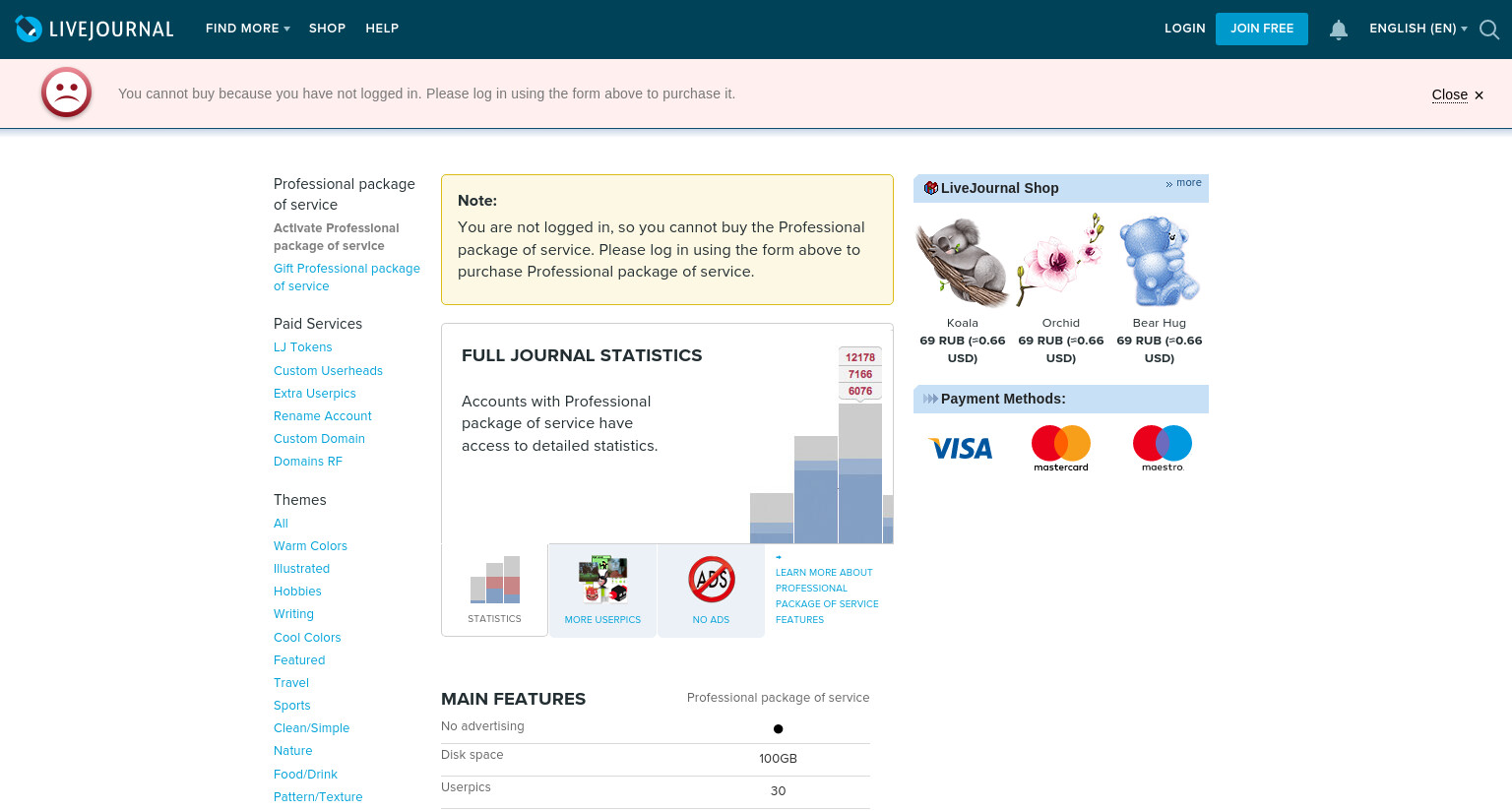Click the Mastercard payment logo
The image size is (1512, 811).
click(1061, 448)
